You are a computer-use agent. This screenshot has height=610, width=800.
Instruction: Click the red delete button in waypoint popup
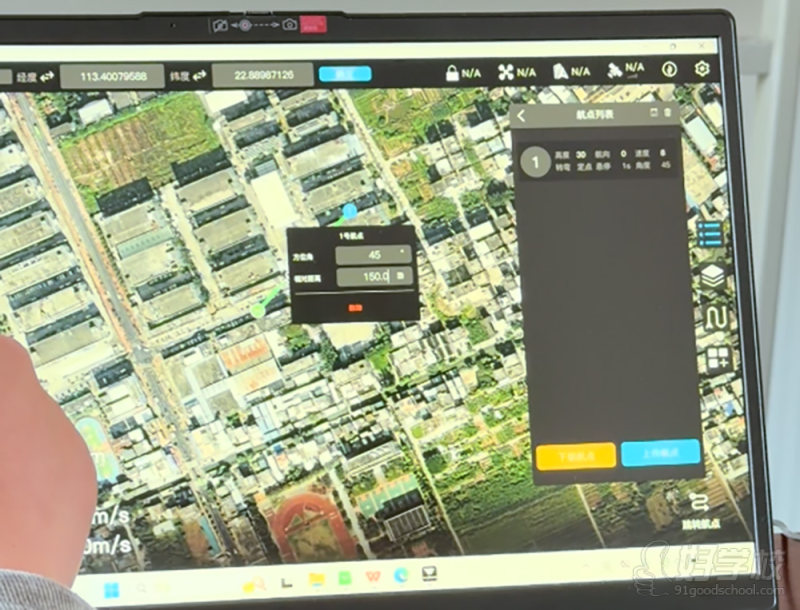[x=356, y=308]
